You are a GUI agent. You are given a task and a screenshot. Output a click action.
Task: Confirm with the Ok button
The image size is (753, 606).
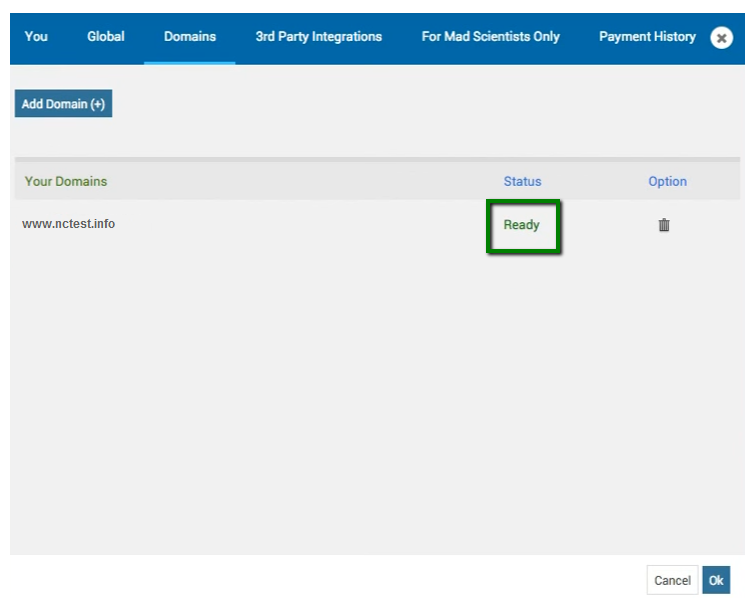(716, 580)
